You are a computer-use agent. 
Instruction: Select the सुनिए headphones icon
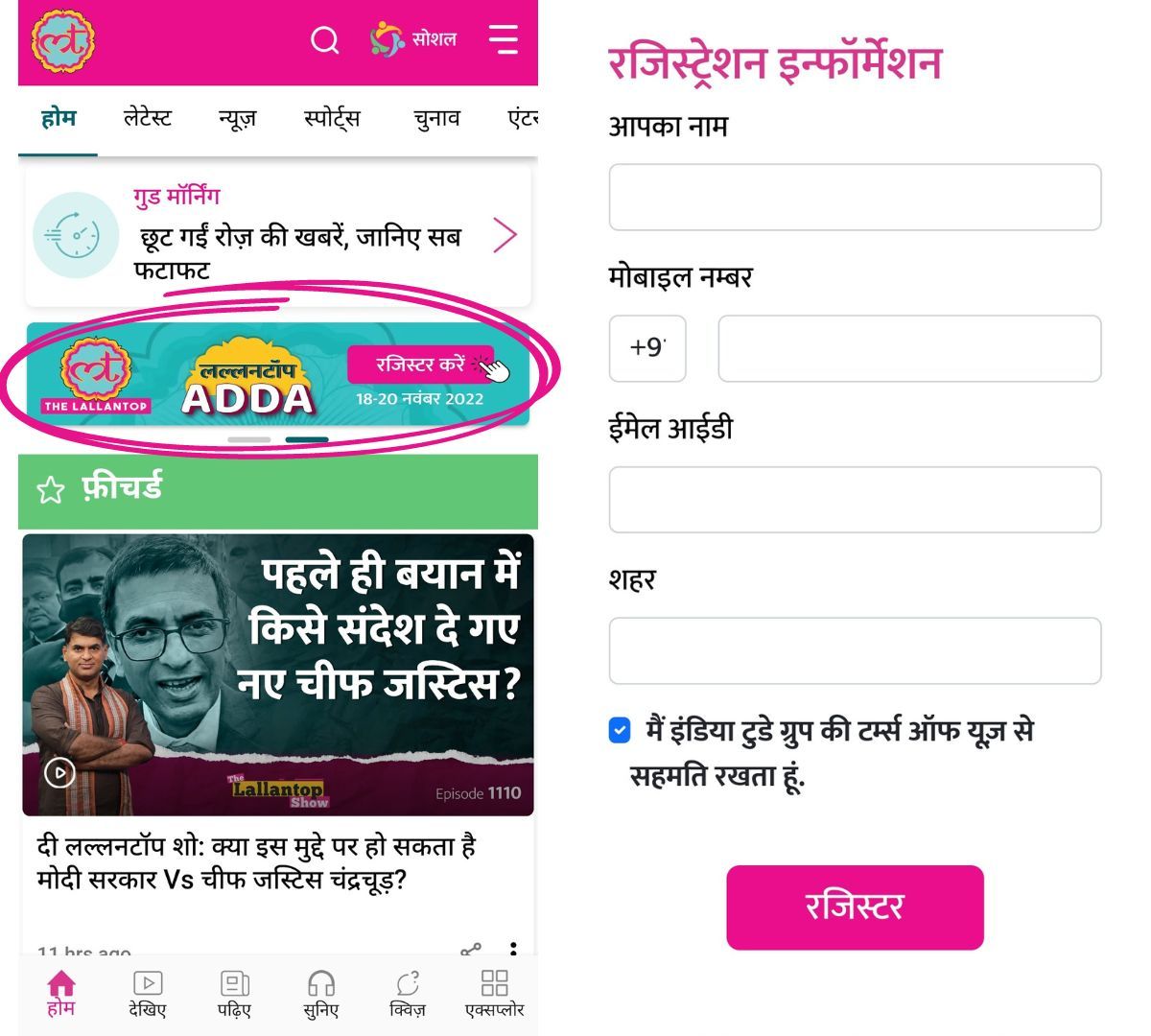(320, 983)
